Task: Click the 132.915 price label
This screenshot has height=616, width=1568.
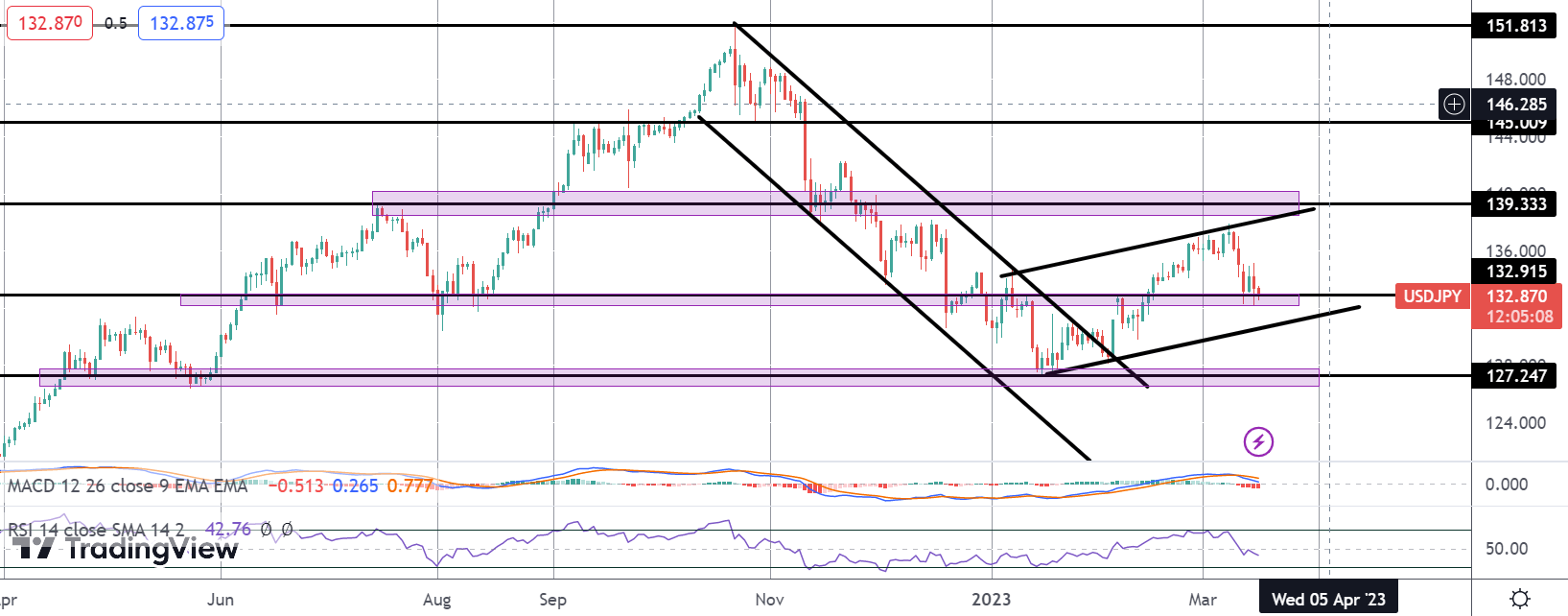Action: pyautogui.click(x=1516, y=272)
